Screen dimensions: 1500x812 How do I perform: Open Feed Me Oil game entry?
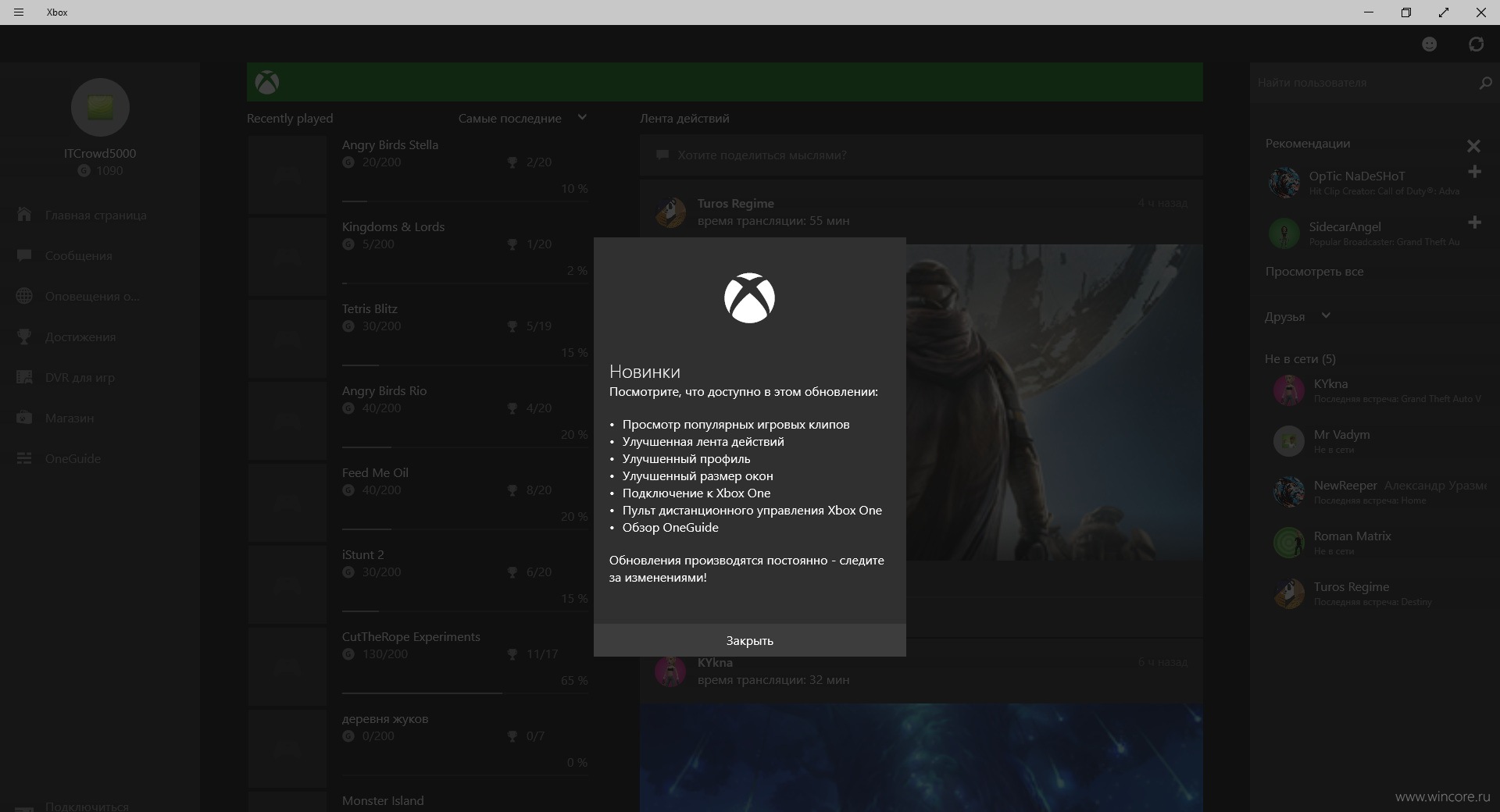[418, 502]
